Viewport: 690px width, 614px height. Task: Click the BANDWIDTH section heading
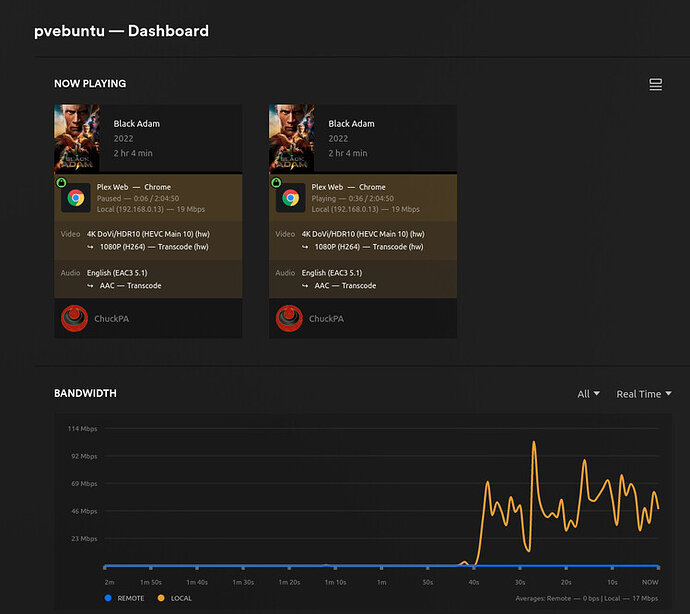tap(85, 393)
